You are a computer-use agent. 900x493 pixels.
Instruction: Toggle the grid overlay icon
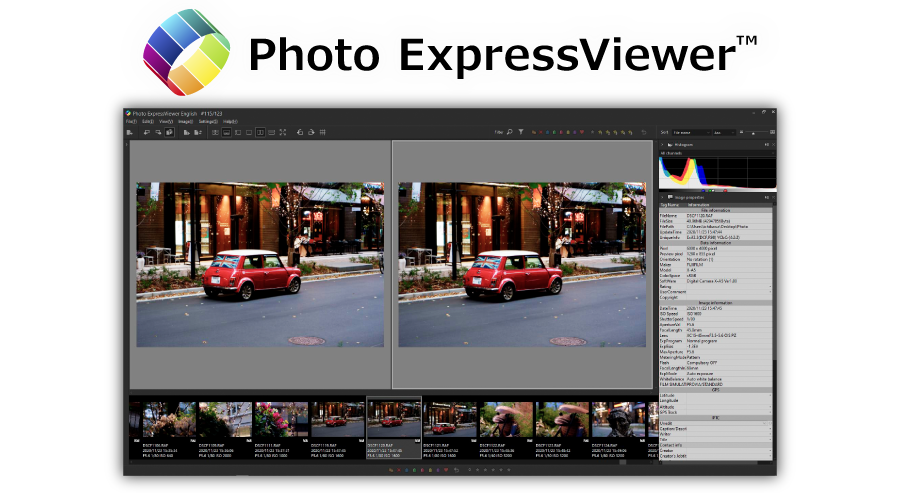[x=323, y=133]
